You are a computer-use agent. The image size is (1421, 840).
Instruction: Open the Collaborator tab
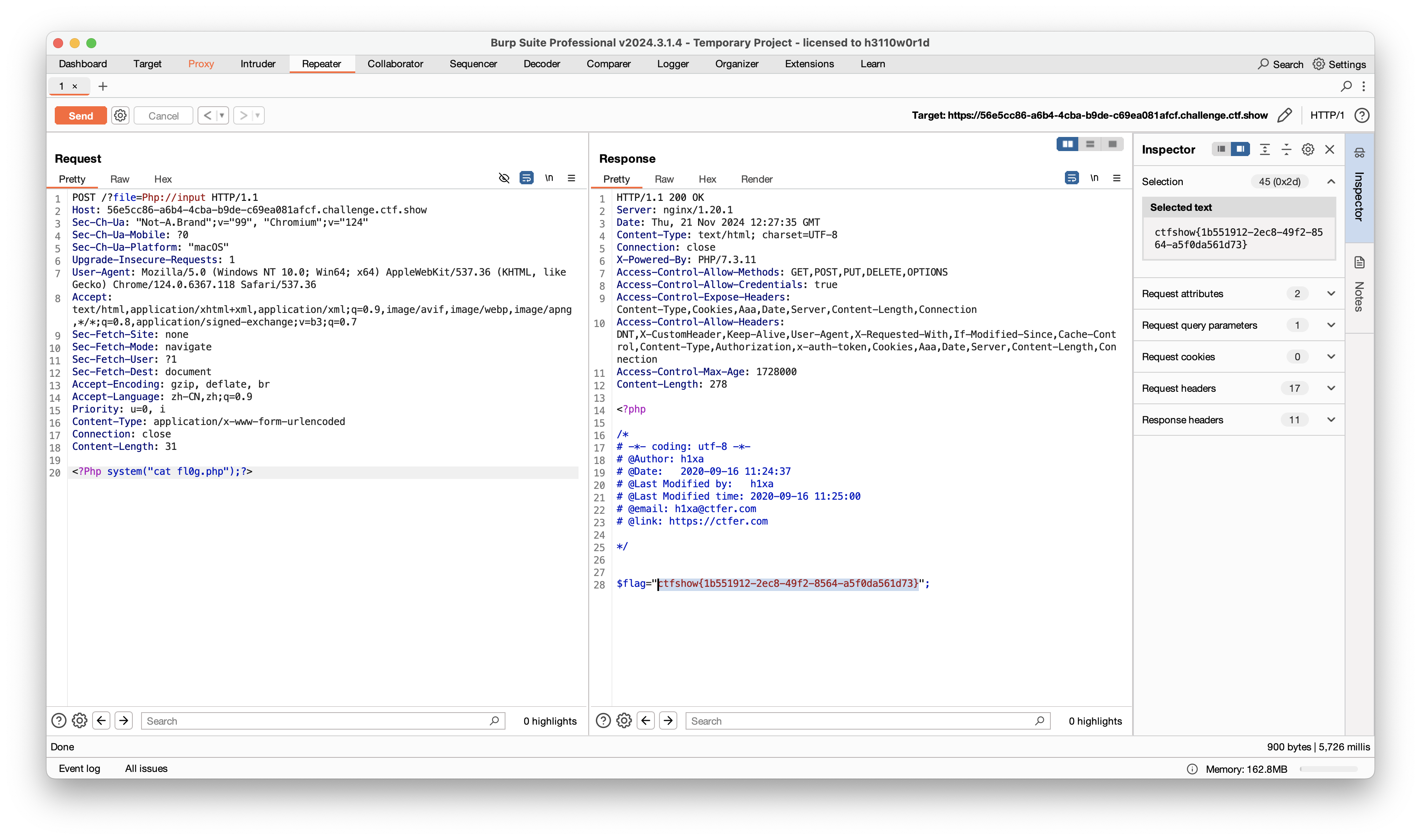[x=395, y=64]
